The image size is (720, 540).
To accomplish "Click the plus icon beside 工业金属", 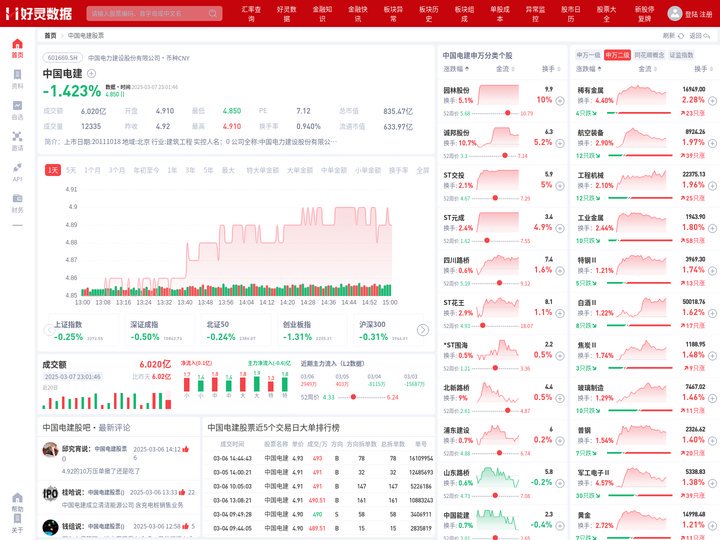I will pos(712,228).
